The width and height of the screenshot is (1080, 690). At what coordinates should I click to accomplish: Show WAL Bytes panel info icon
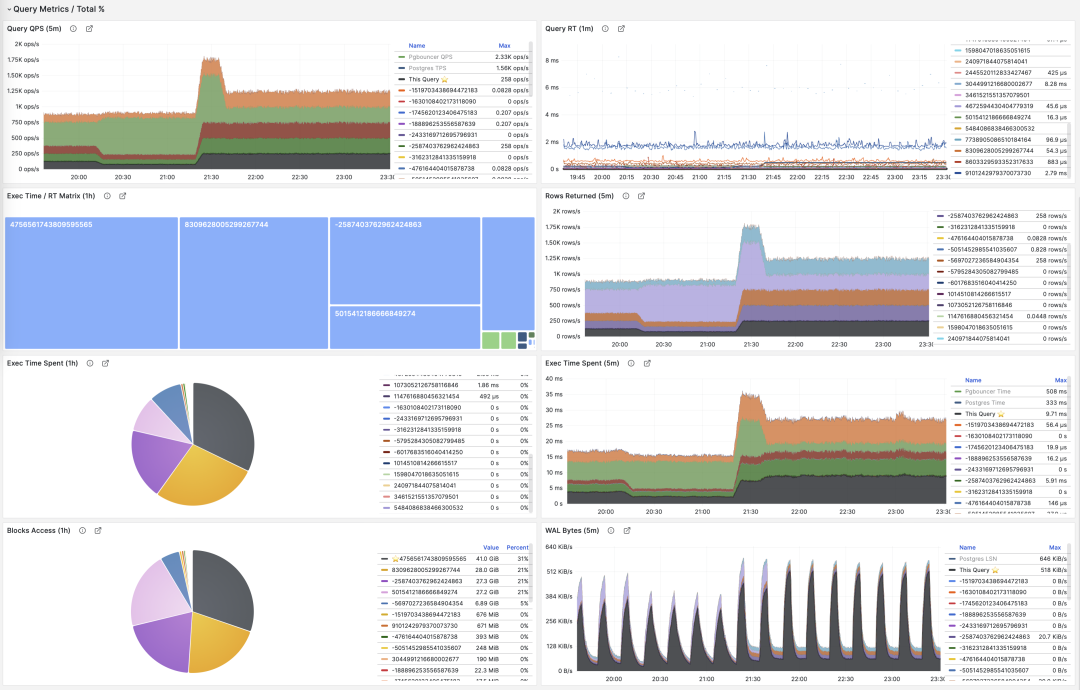tap(611, 531)
